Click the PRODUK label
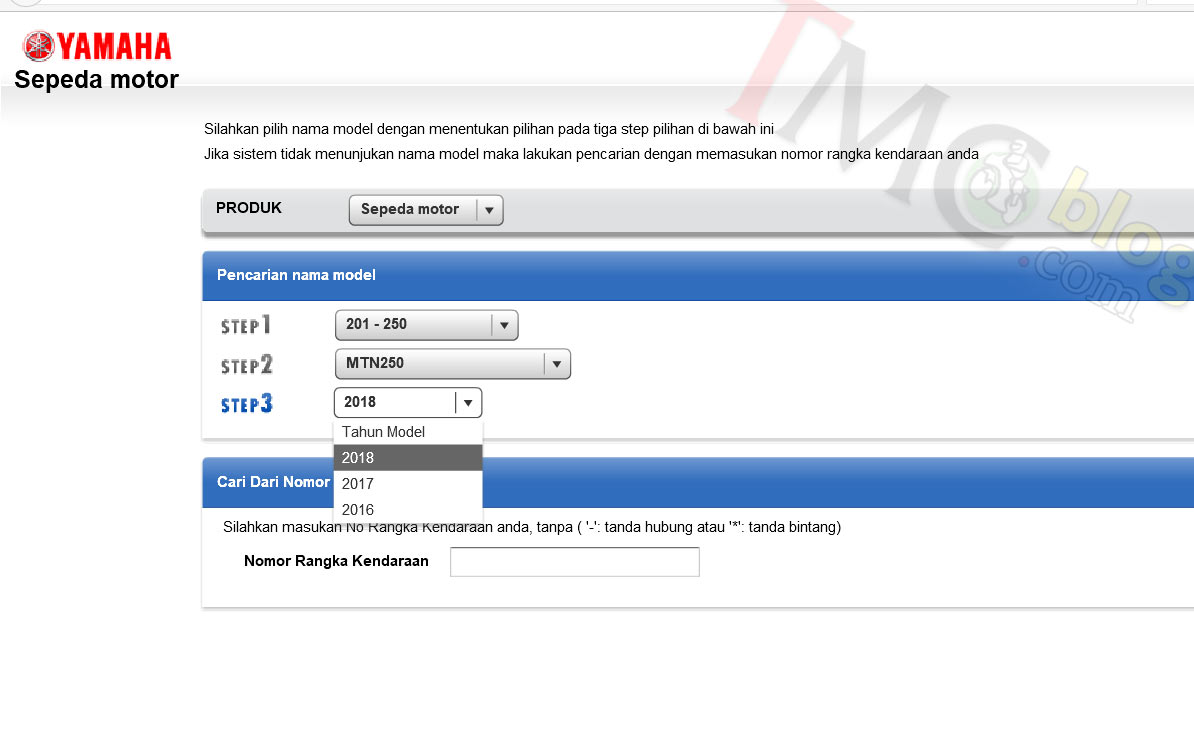Viewport: 1194px width, 732px height. pos(249,208)
